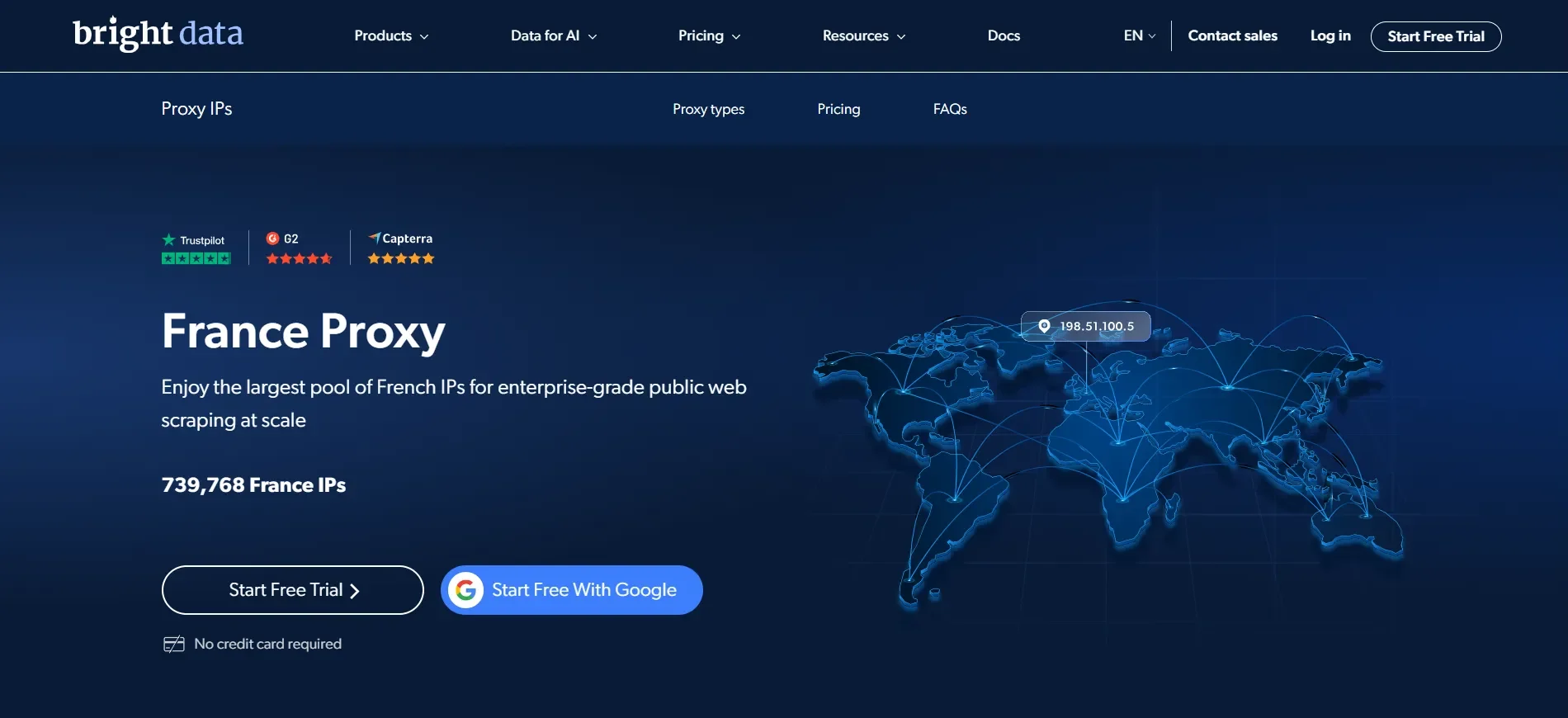Go to the Proxy types section
The width and height of the screenshot is (1568, 718).
[x=708, y=109]
